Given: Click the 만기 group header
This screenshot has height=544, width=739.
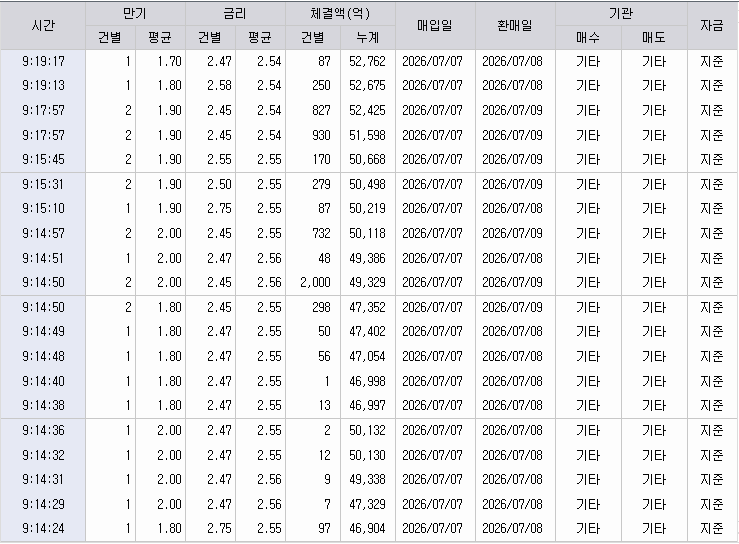Looking at the screenshot, I should coord(135,14).
